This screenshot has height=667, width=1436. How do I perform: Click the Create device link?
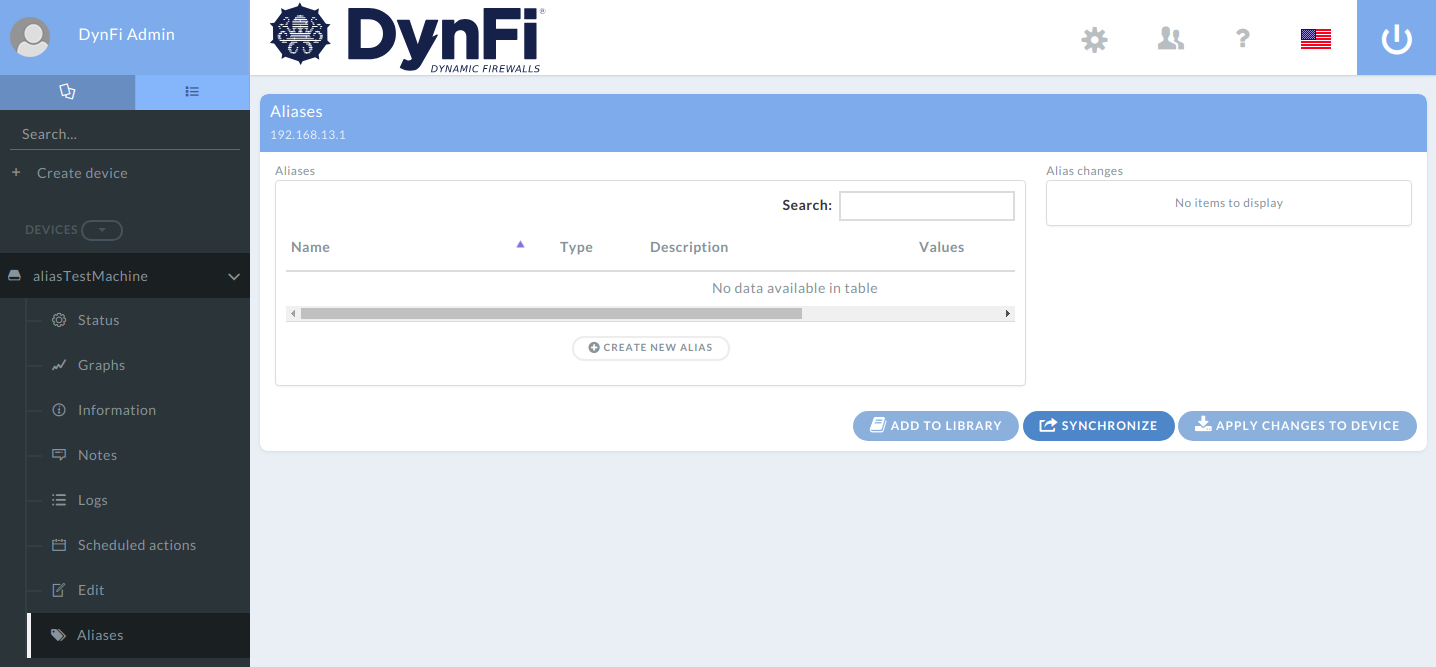point(82,173)
